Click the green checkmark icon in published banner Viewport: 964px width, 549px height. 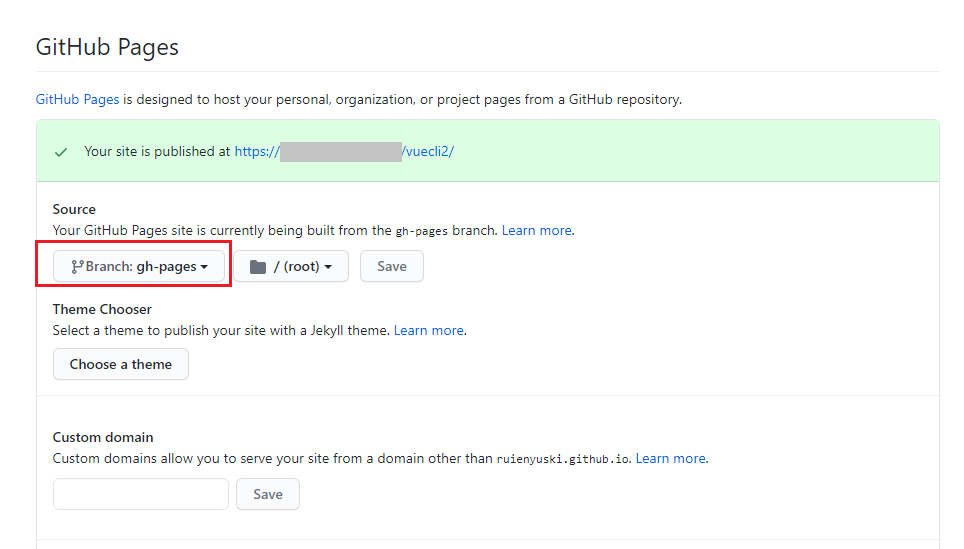coord(61,152)
